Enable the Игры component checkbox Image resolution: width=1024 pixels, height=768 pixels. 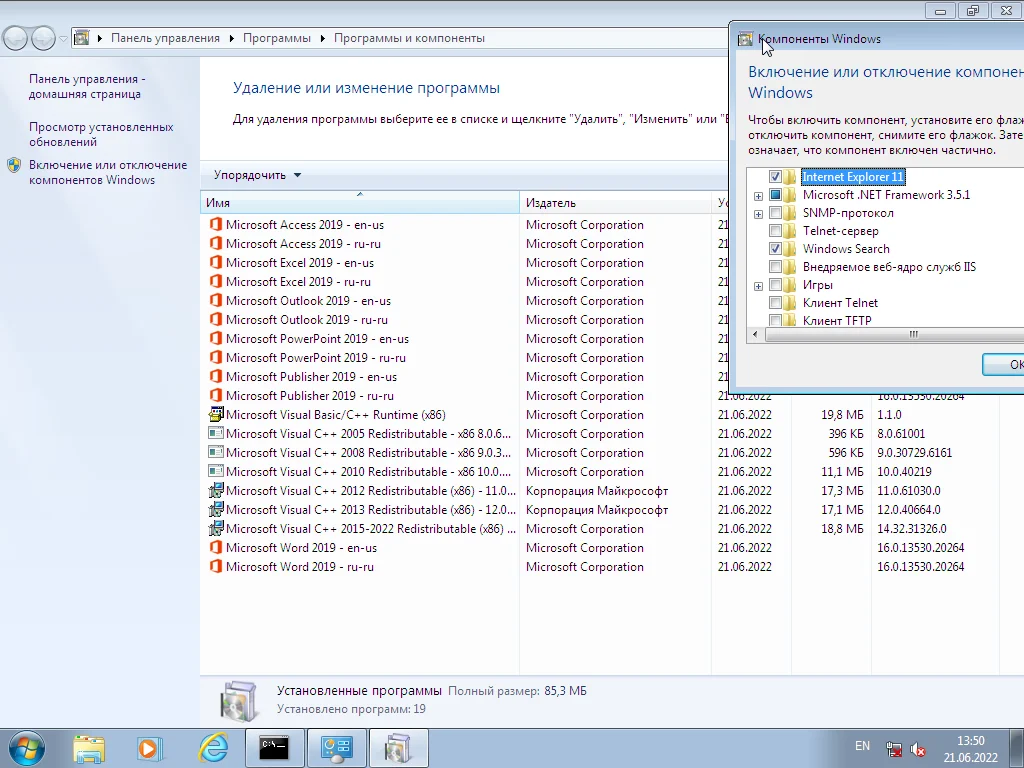tap(775, 285)
